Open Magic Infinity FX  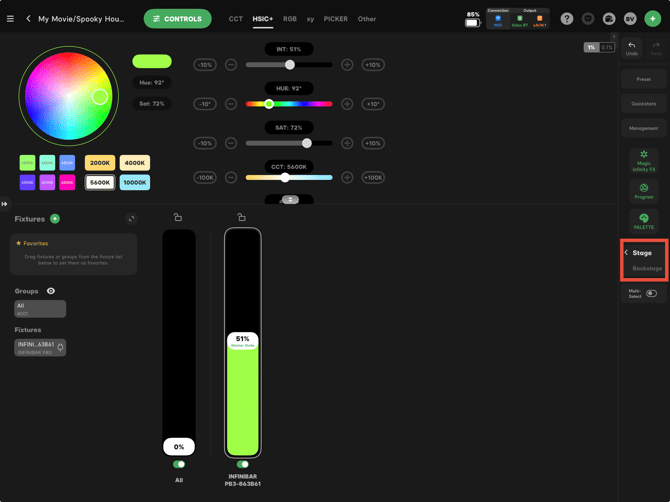coord(644,161)
